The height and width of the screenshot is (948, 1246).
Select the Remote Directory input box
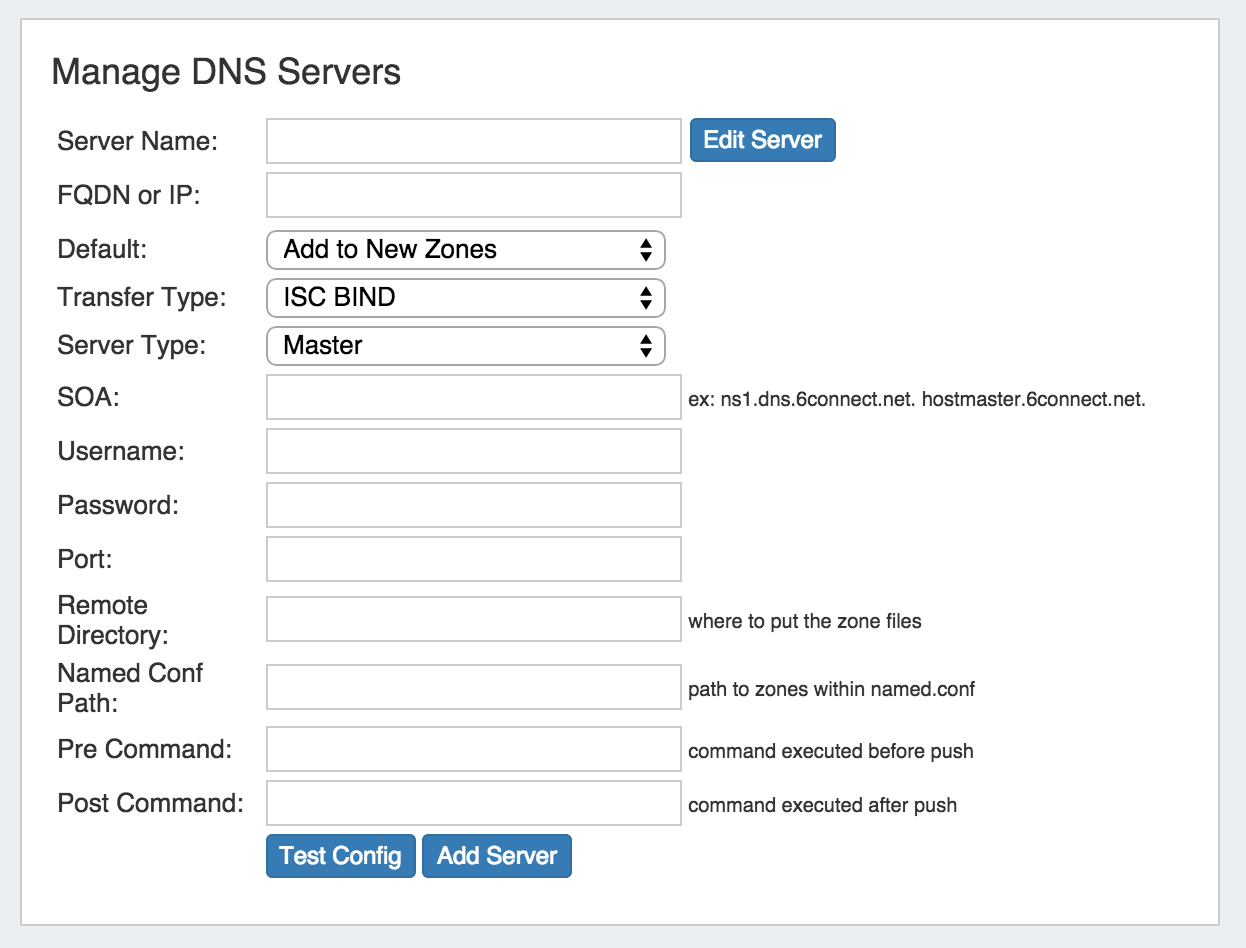473,620
